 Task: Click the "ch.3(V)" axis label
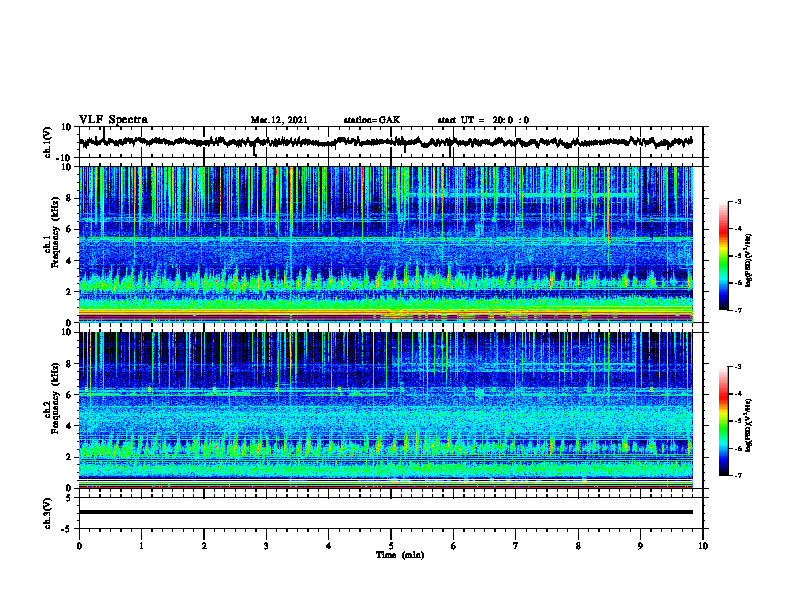(48, 514)
